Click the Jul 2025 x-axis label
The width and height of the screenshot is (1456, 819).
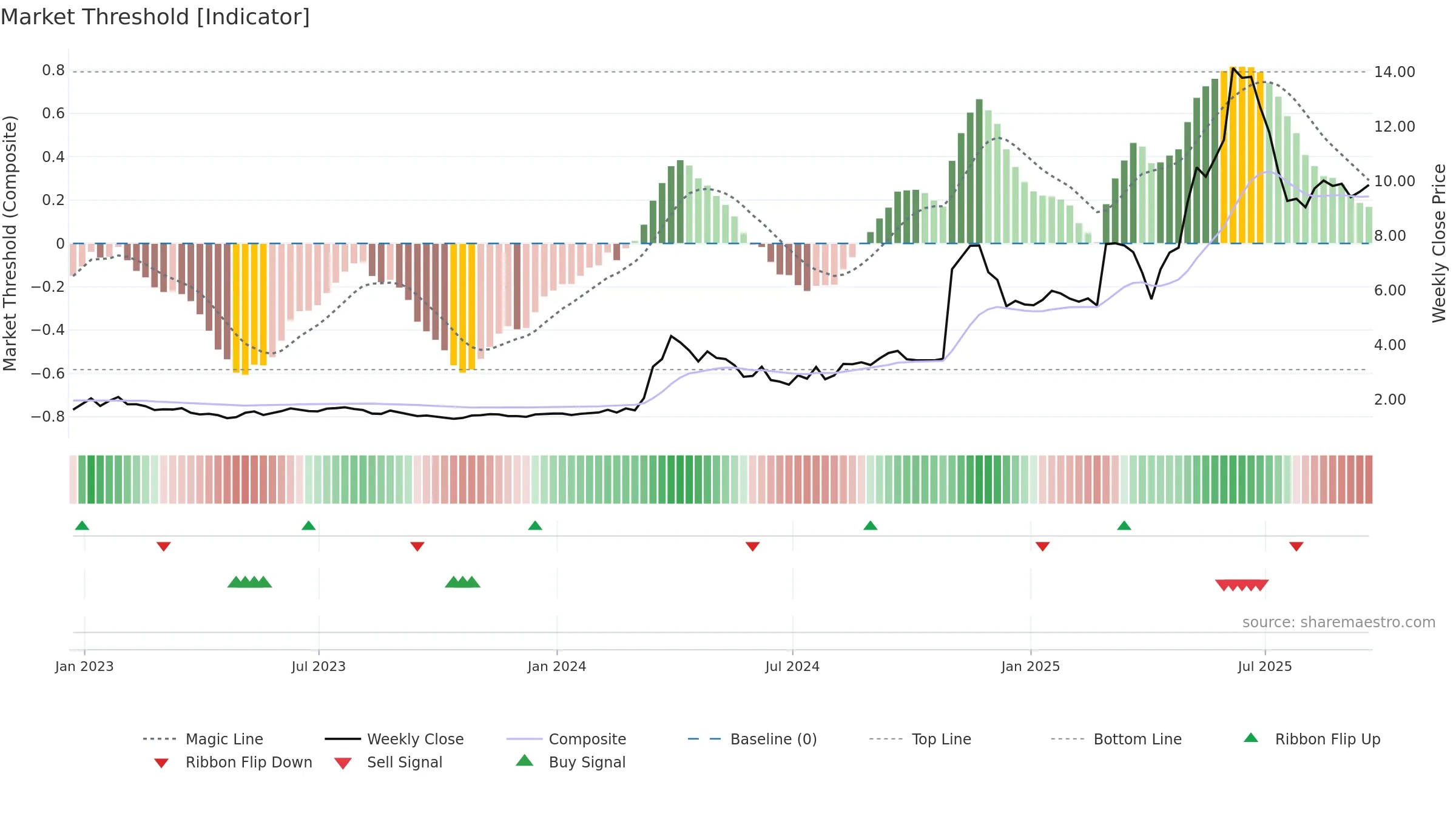pyautogui.click(x=1265, y=667)
